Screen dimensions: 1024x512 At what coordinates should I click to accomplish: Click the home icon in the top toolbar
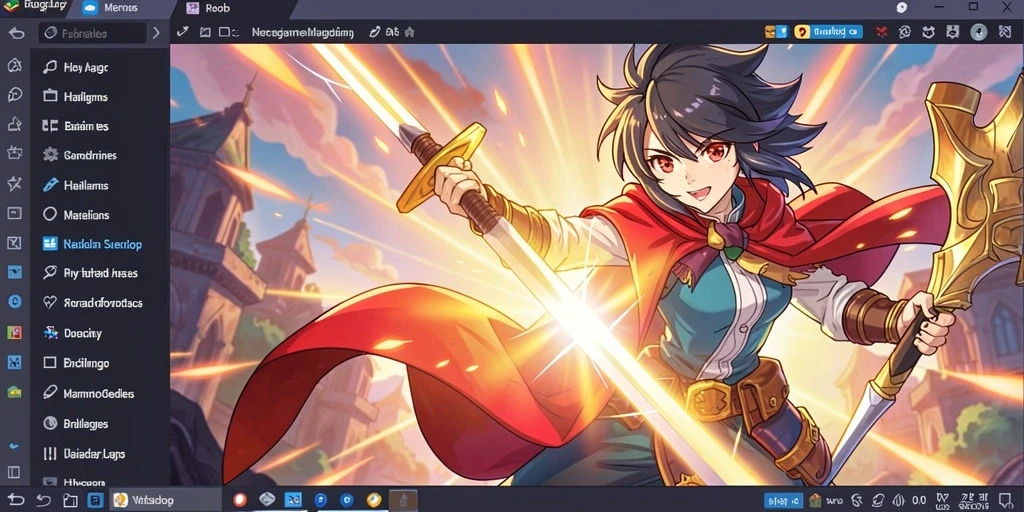409,31
